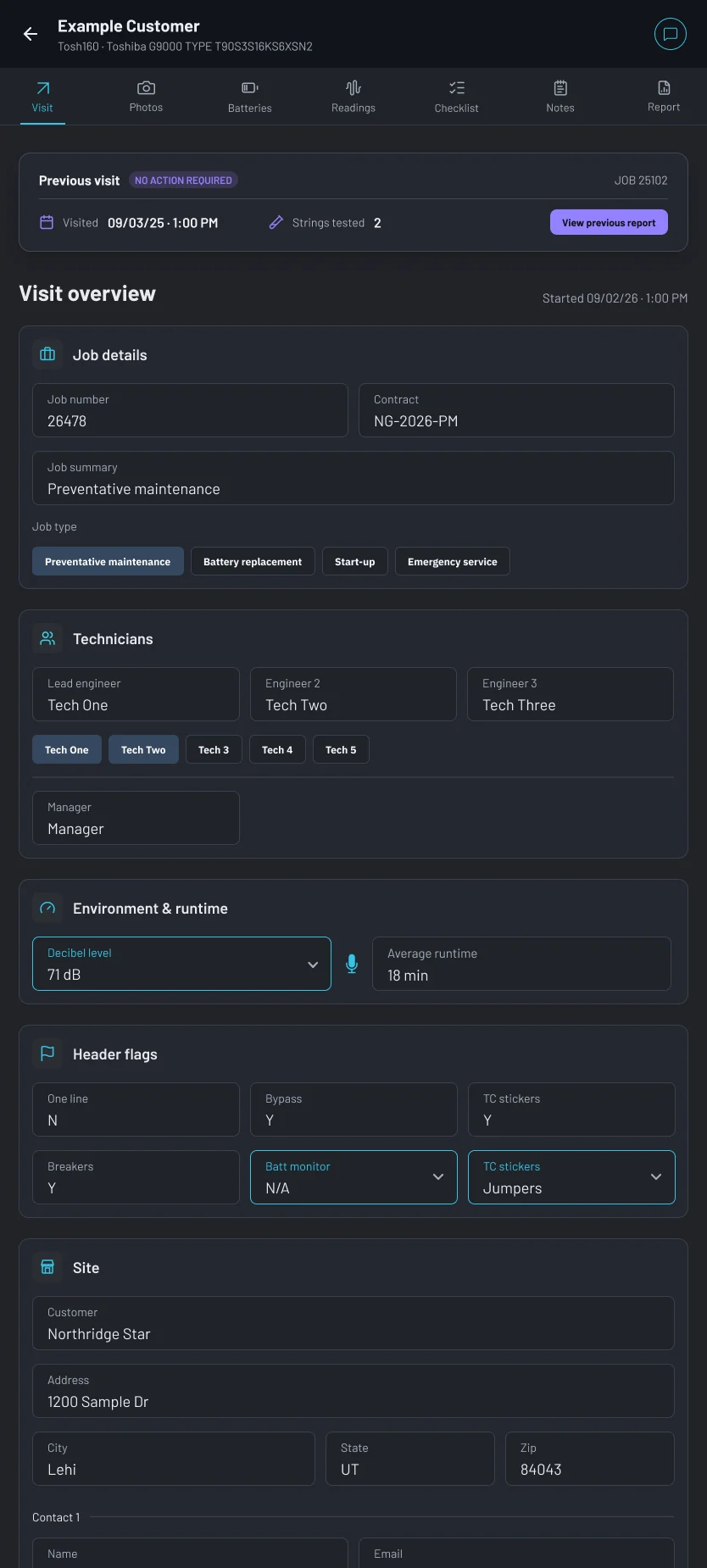Click the flag icon in Header flags
The width and height of the screenshot is (707, 1568).
coord(47,1054)
